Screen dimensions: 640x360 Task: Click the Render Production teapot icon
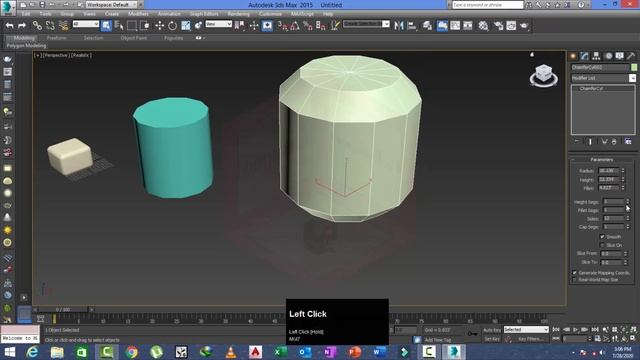524,26
